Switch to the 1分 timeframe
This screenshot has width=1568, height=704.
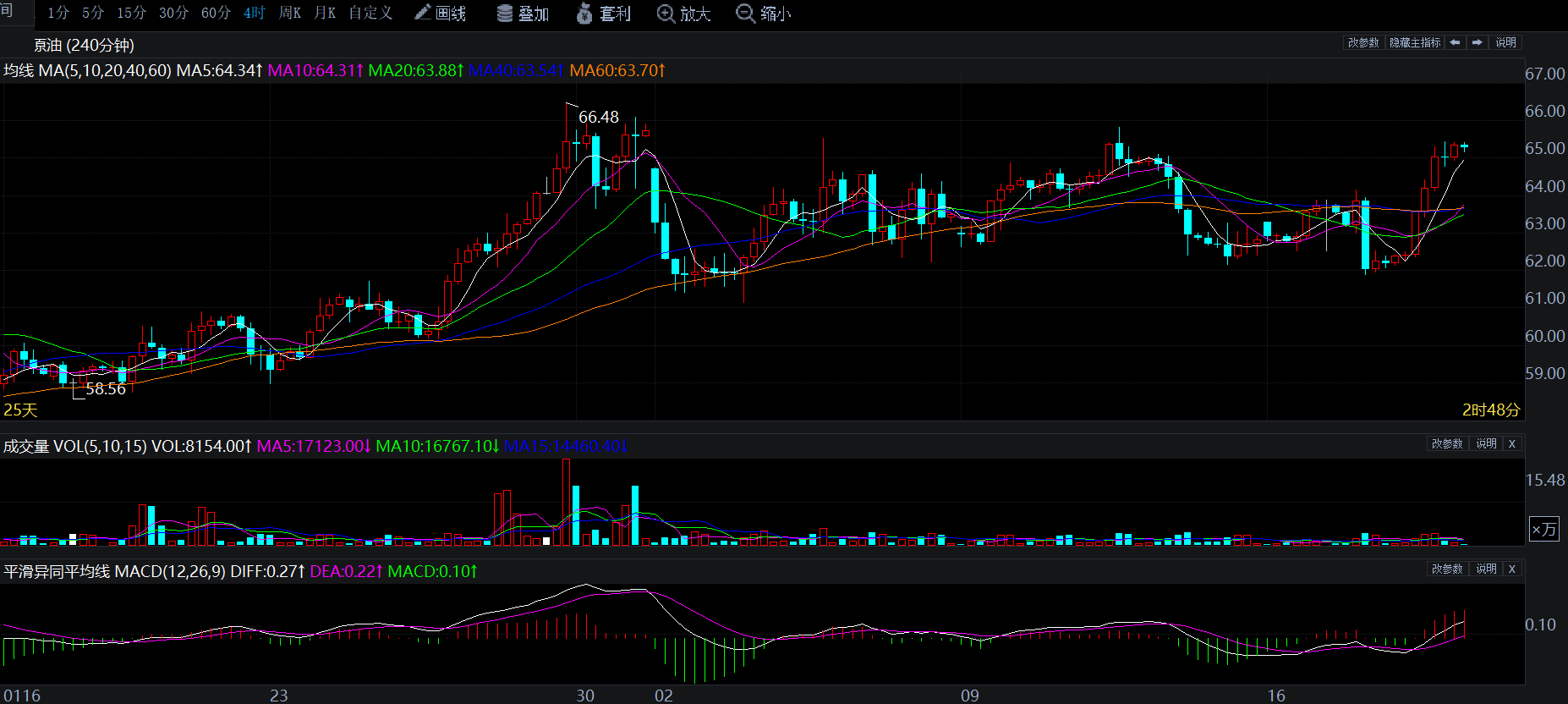tap(58, 14)
